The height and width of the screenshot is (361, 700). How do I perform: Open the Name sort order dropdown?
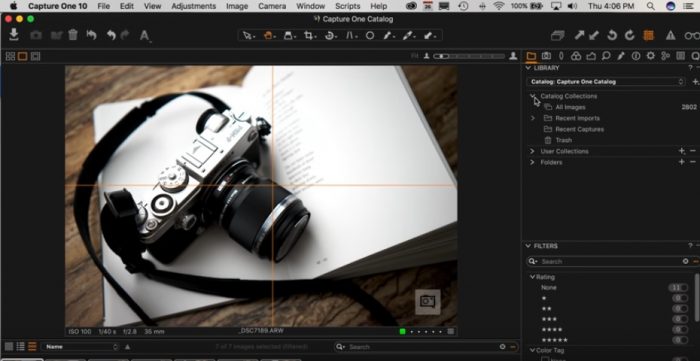click(80, 347)
